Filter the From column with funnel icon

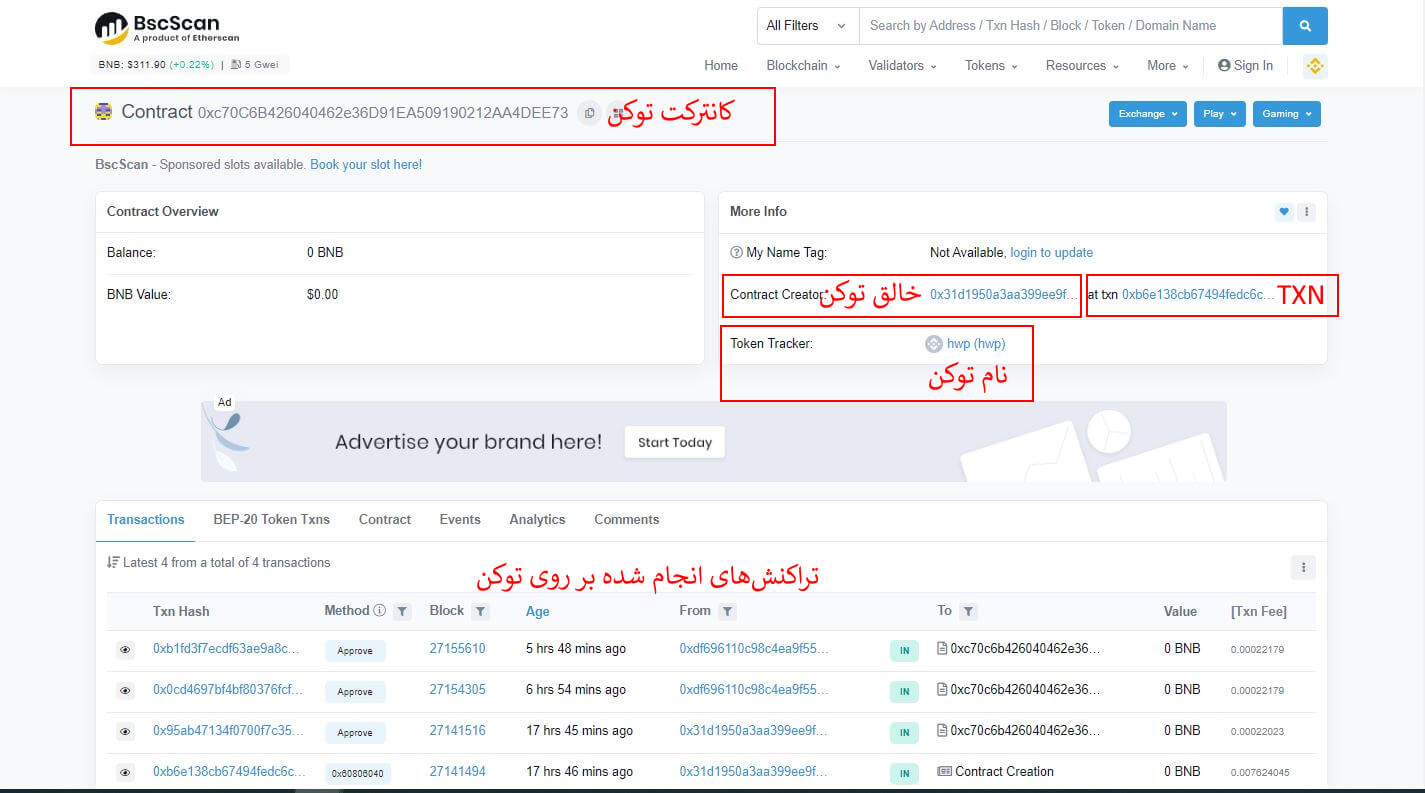728,611
